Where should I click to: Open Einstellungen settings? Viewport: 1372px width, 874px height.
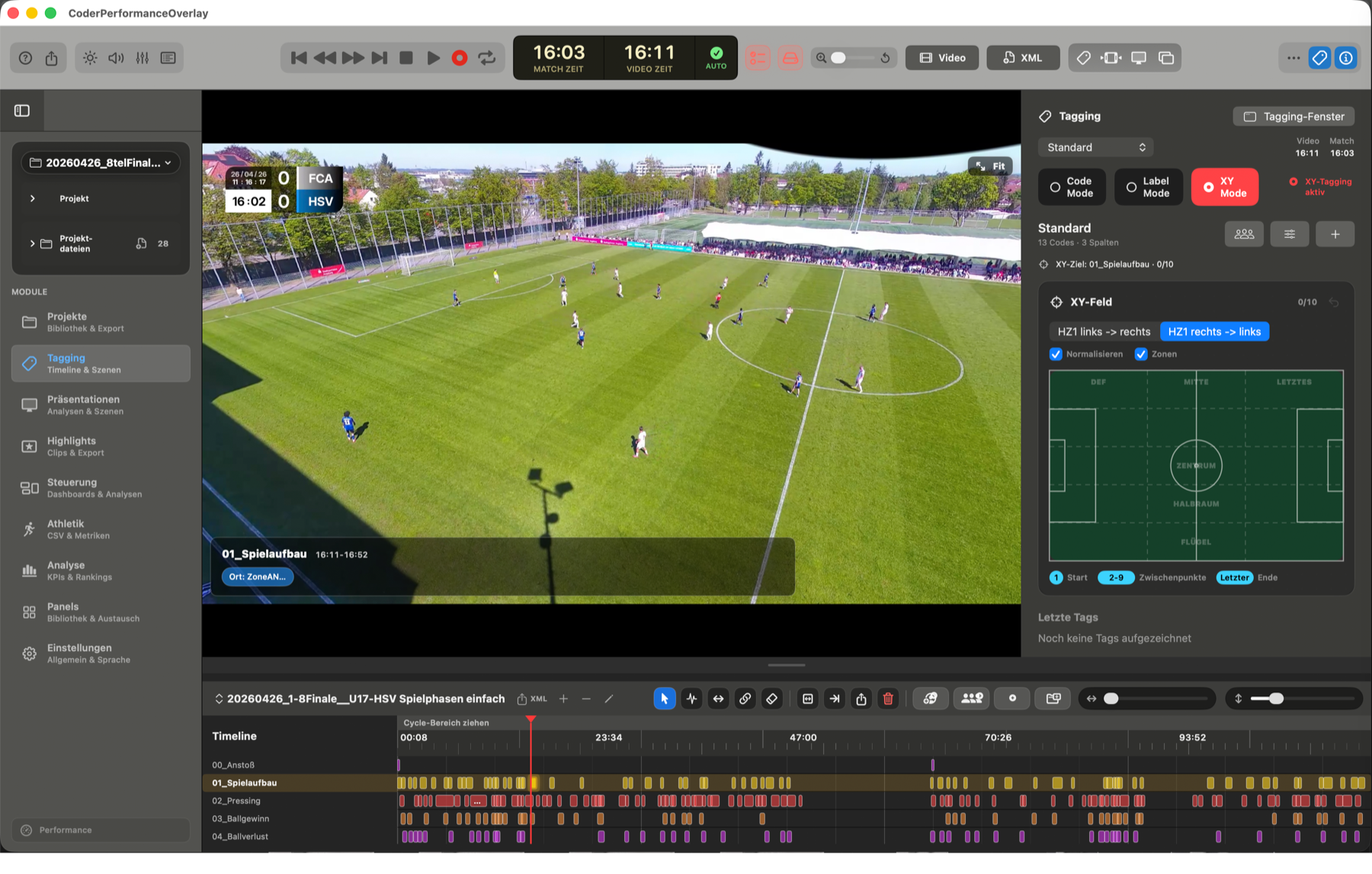(x=101, y=654)
